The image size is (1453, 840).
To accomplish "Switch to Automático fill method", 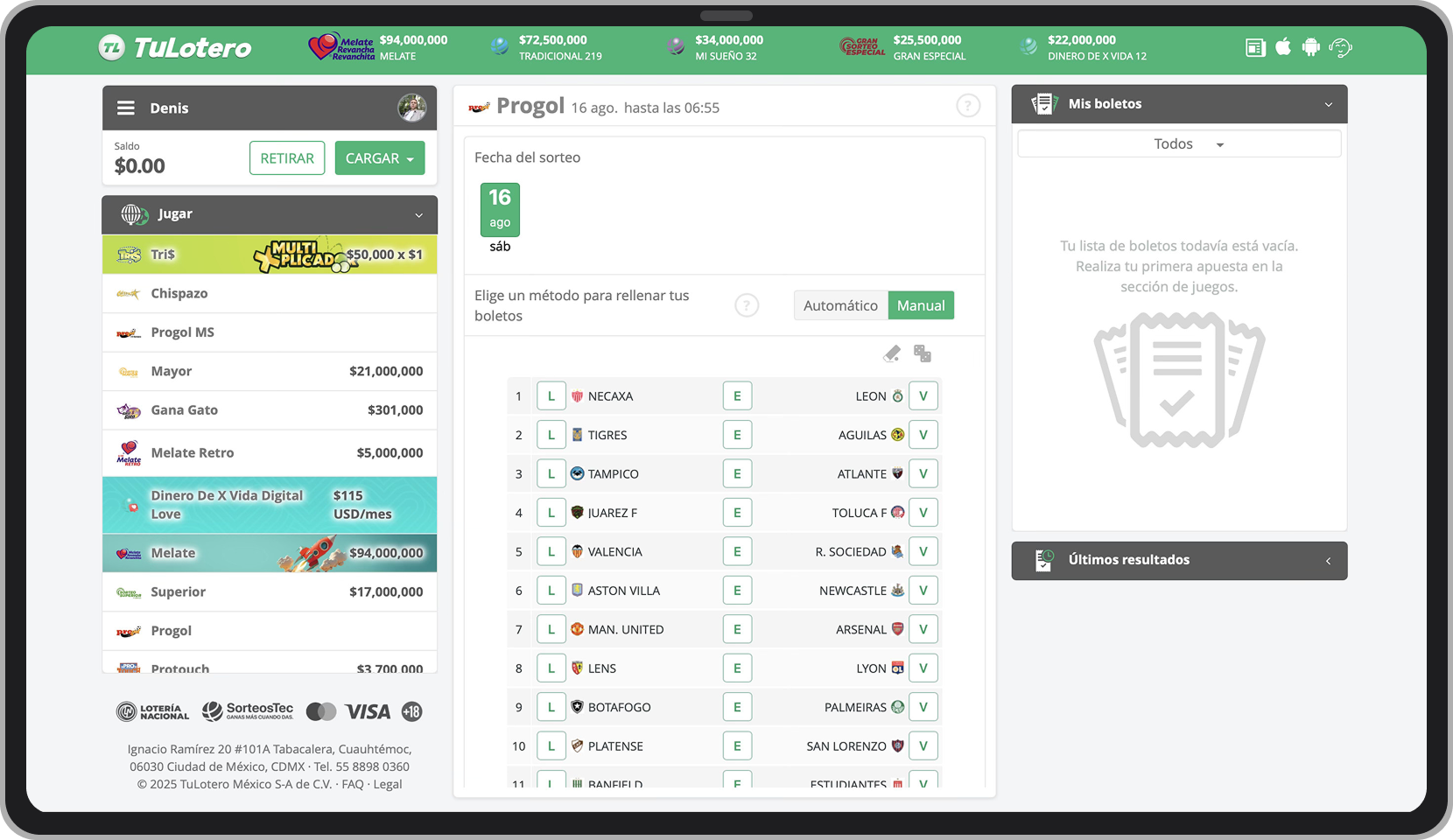I will 840,305.
